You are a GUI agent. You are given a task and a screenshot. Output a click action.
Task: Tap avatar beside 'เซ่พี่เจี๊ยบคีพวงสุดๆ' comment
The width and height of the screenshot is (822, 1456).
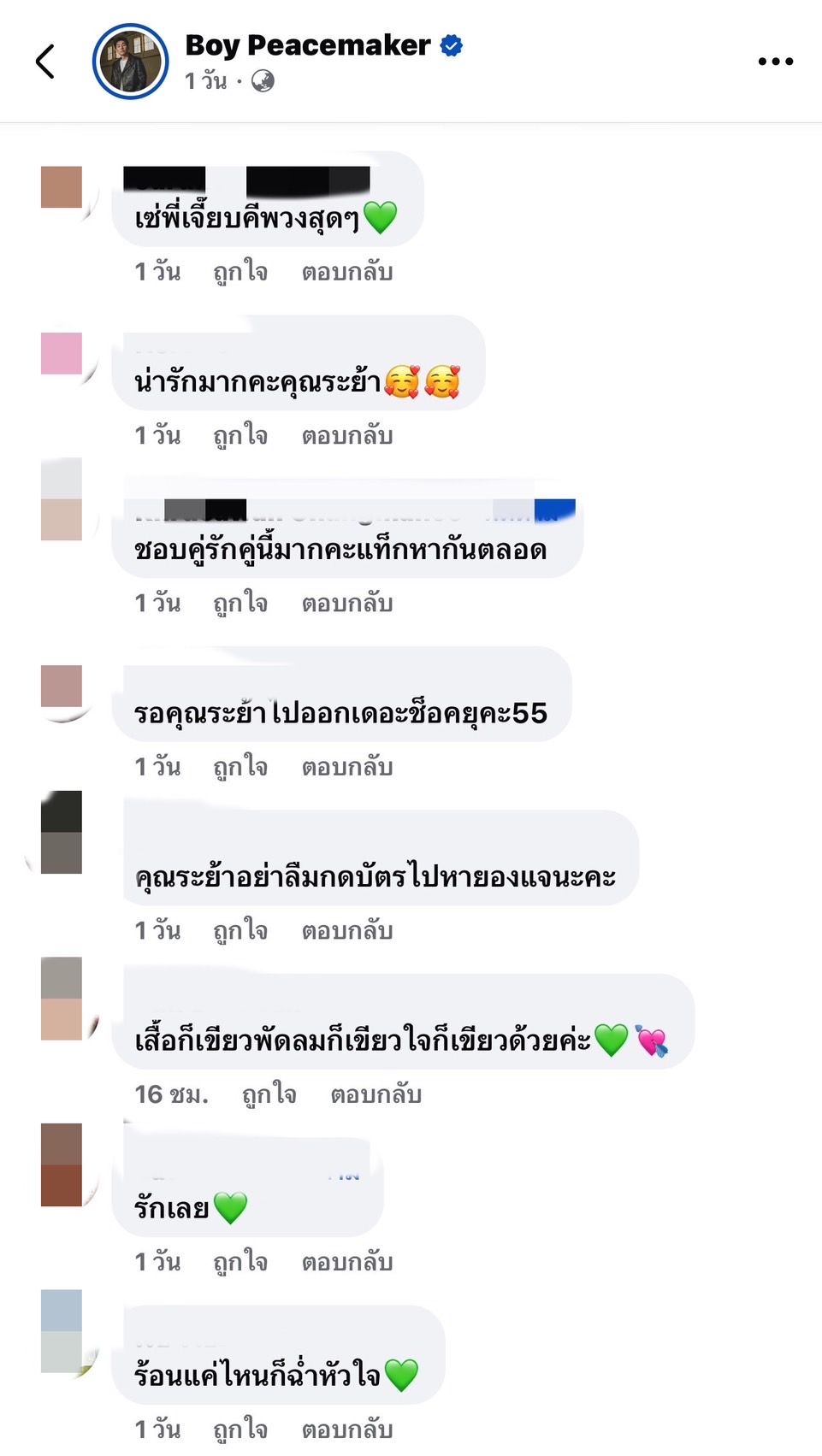(62, 187)
